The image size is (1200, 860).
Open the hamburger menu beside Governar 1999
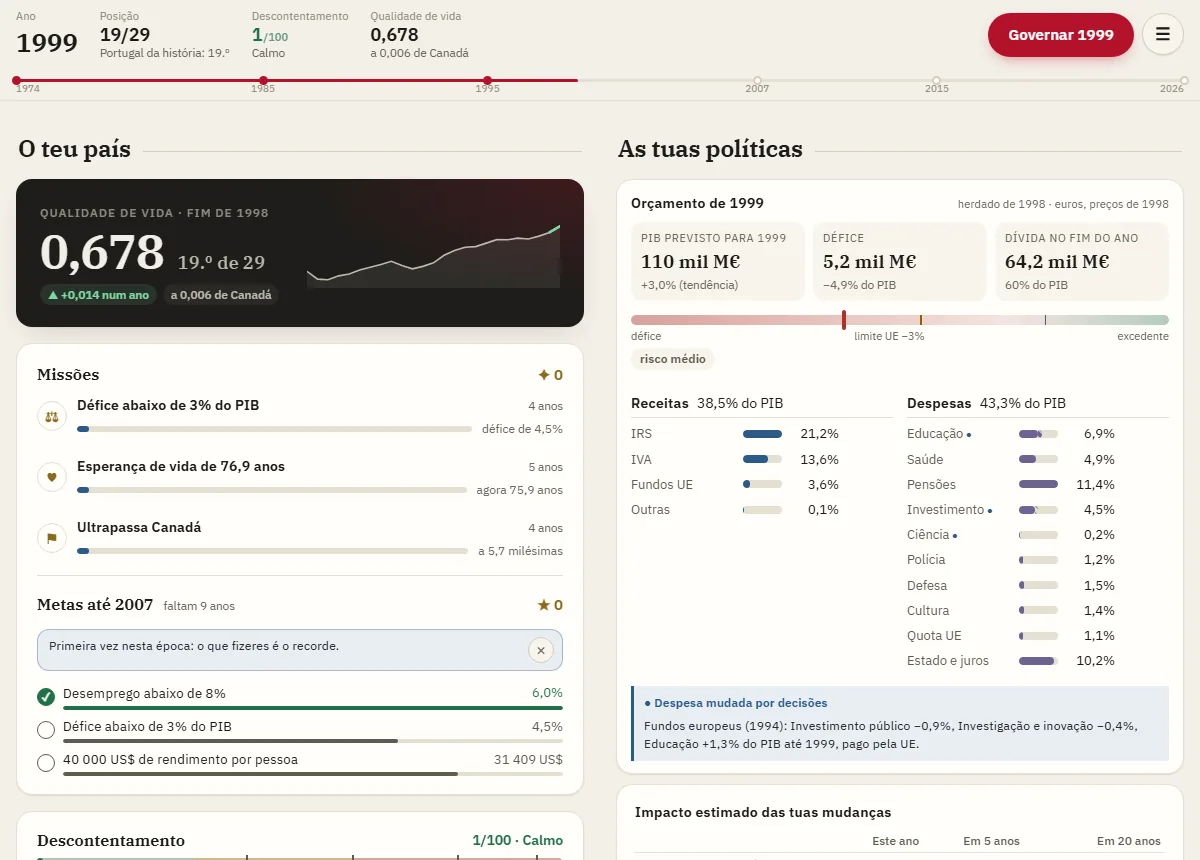tap(1163, 34)
